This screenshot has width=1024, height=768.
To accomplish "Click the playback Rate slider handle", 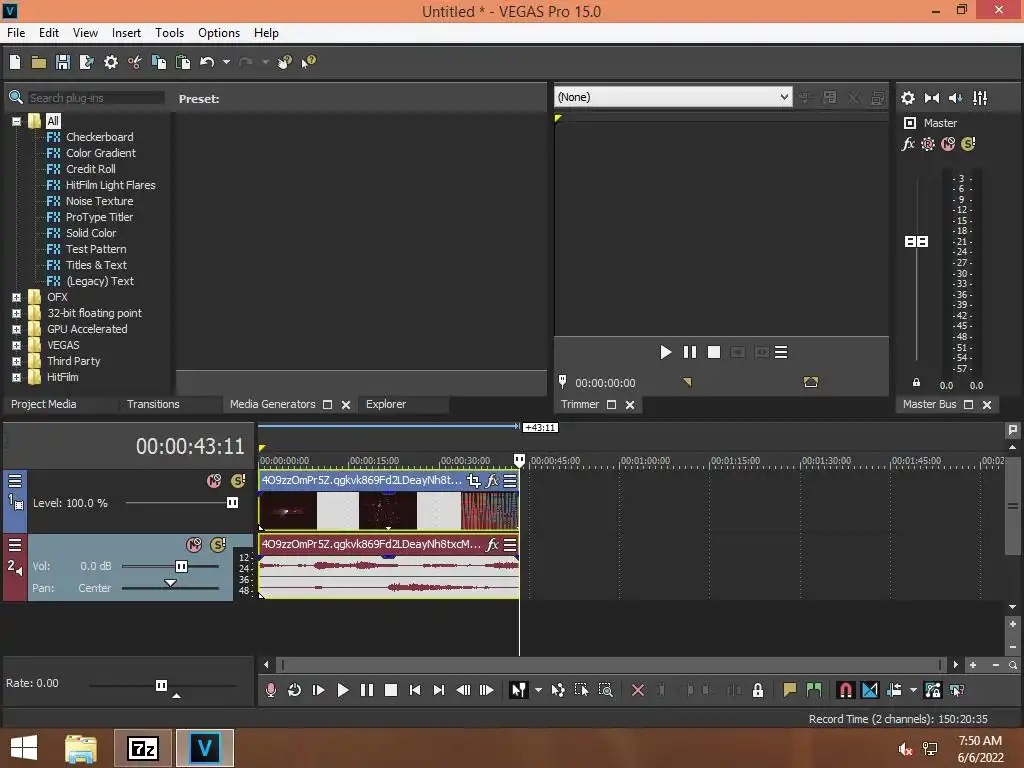I will [x=161, y=685].
